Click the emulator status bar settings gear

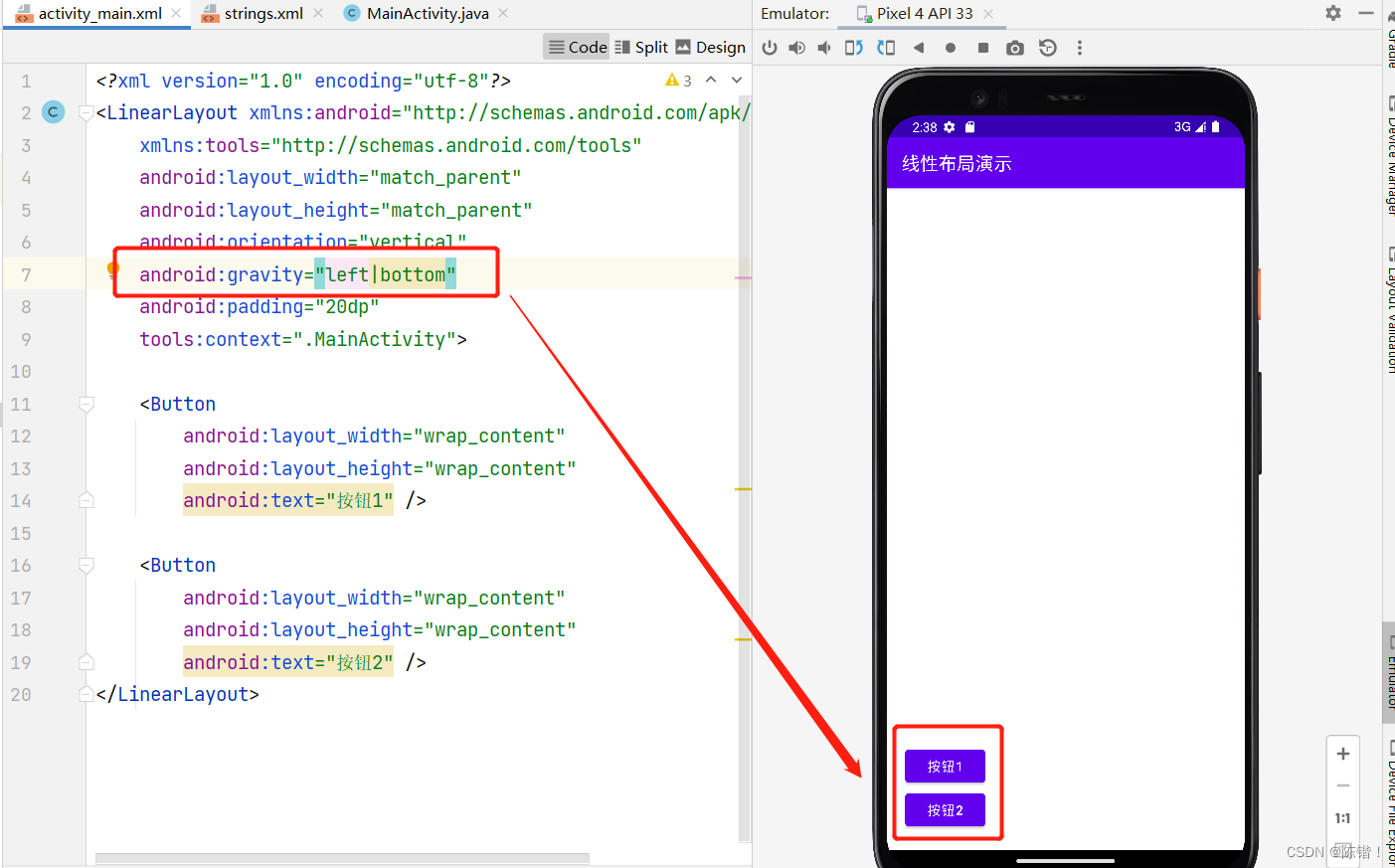tap(950, 127)
